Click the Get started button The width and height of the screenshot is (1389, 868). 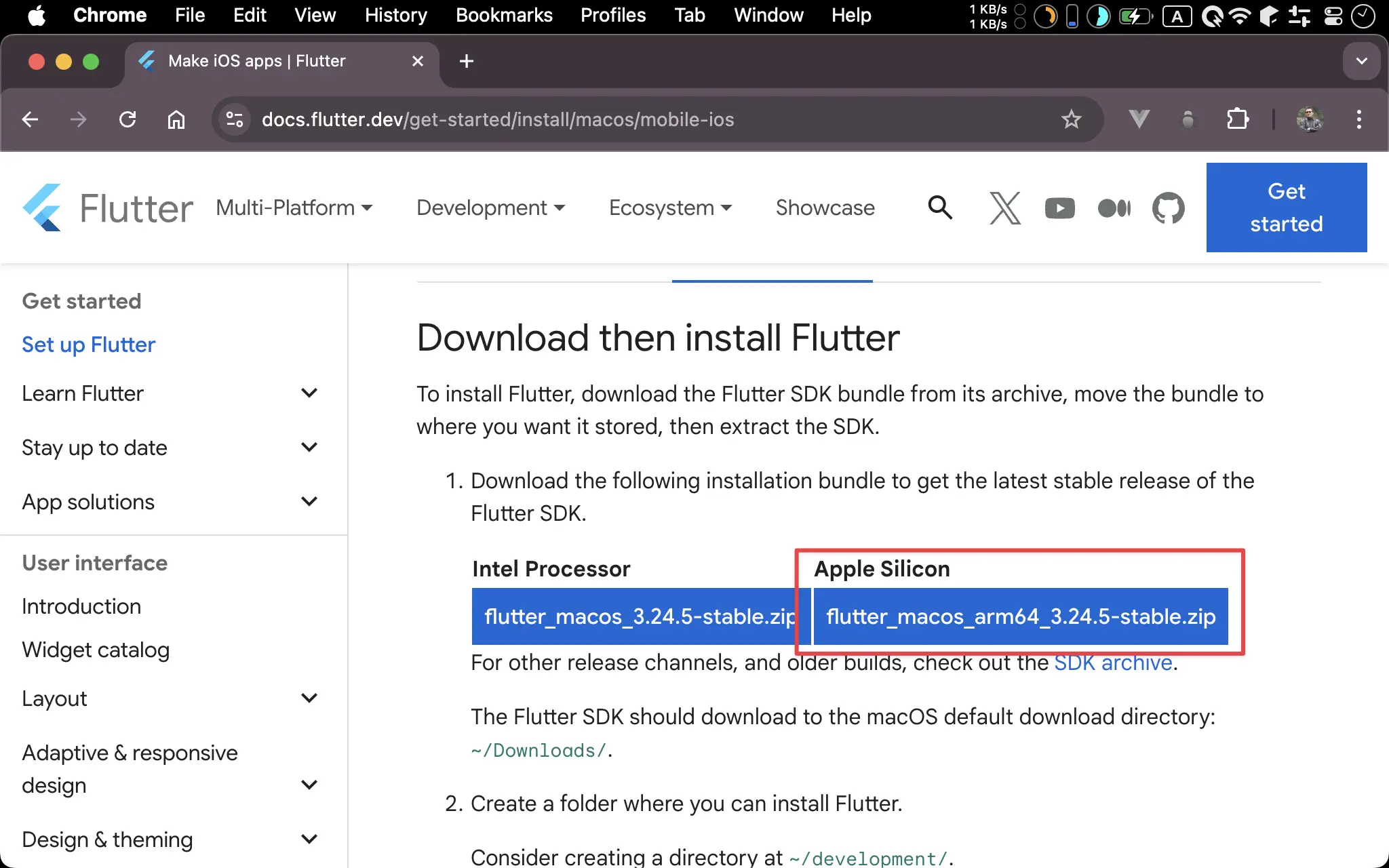point(1287,208)
